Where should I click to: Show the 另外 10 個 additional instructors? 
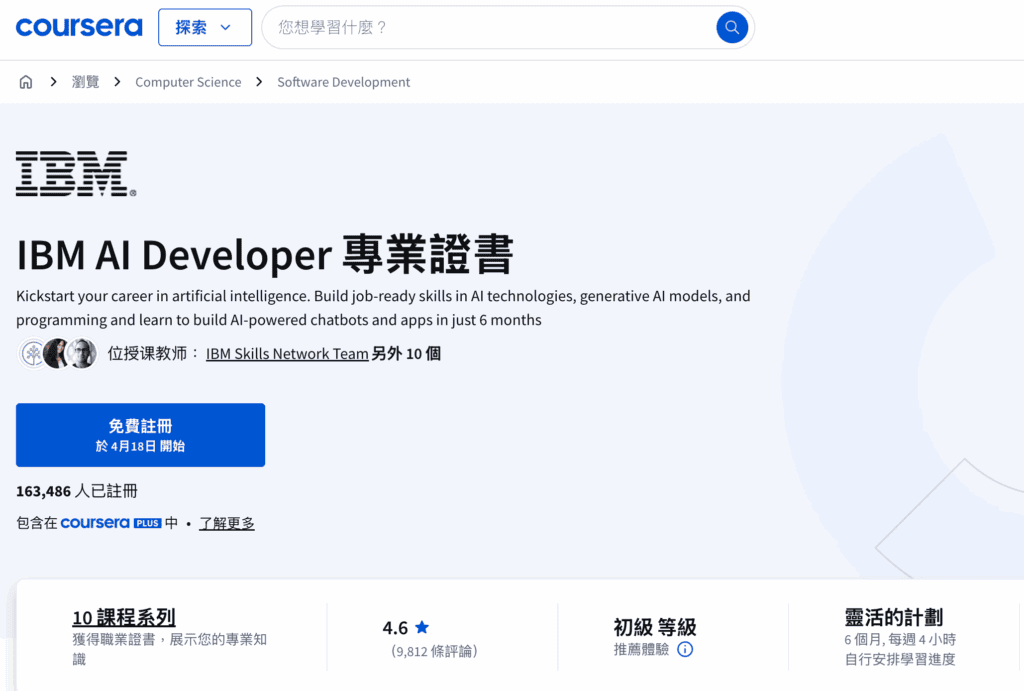pyautogui.click(x=406, y=353)
